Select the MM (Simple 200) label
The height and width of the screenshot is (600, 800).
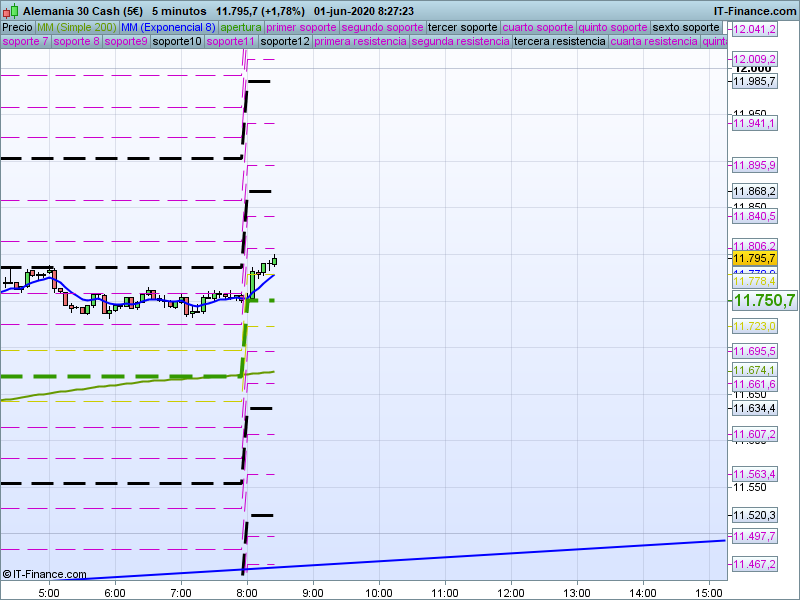pos(69,27)
